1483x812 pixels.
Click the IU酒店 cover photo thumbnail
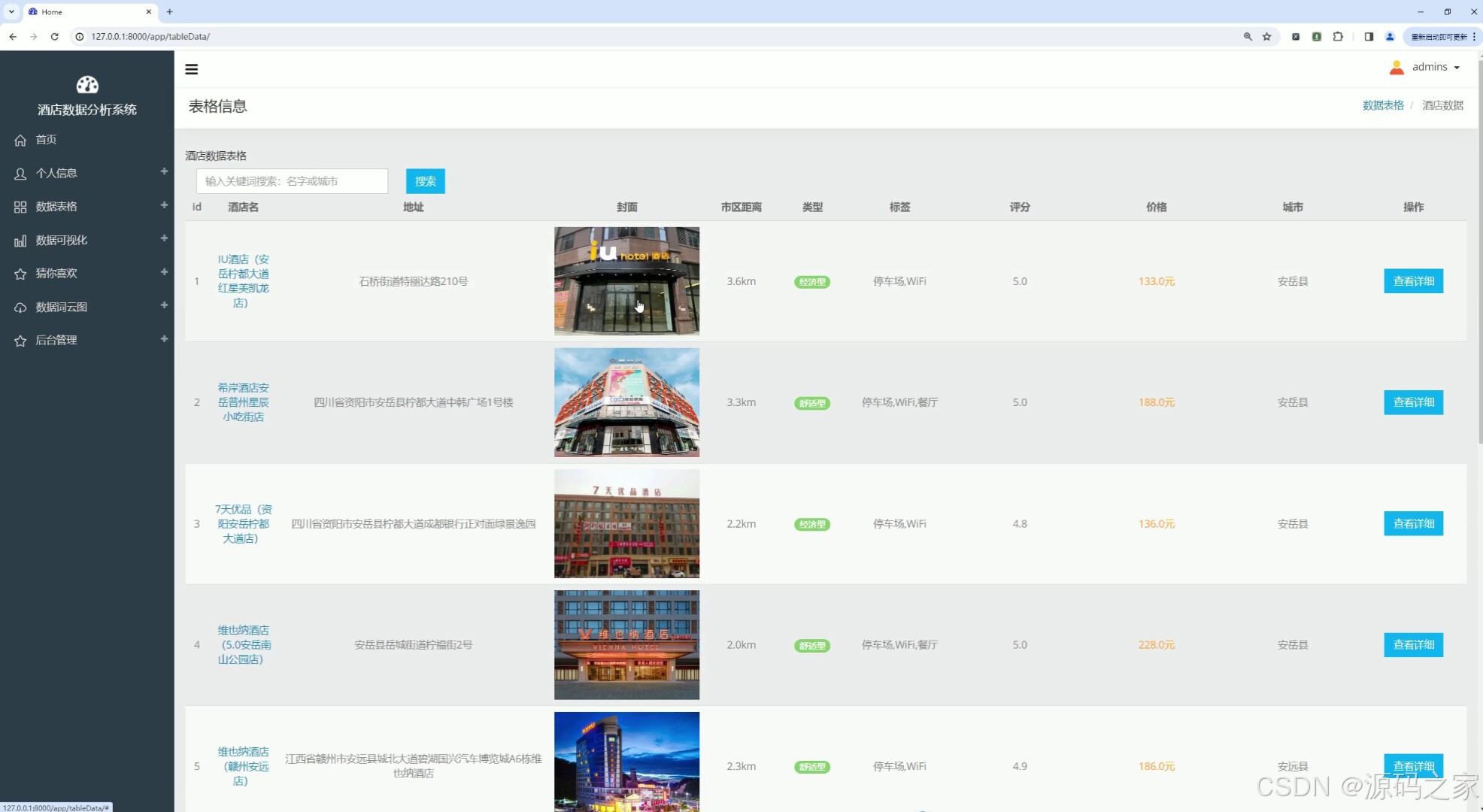(626, 281)
